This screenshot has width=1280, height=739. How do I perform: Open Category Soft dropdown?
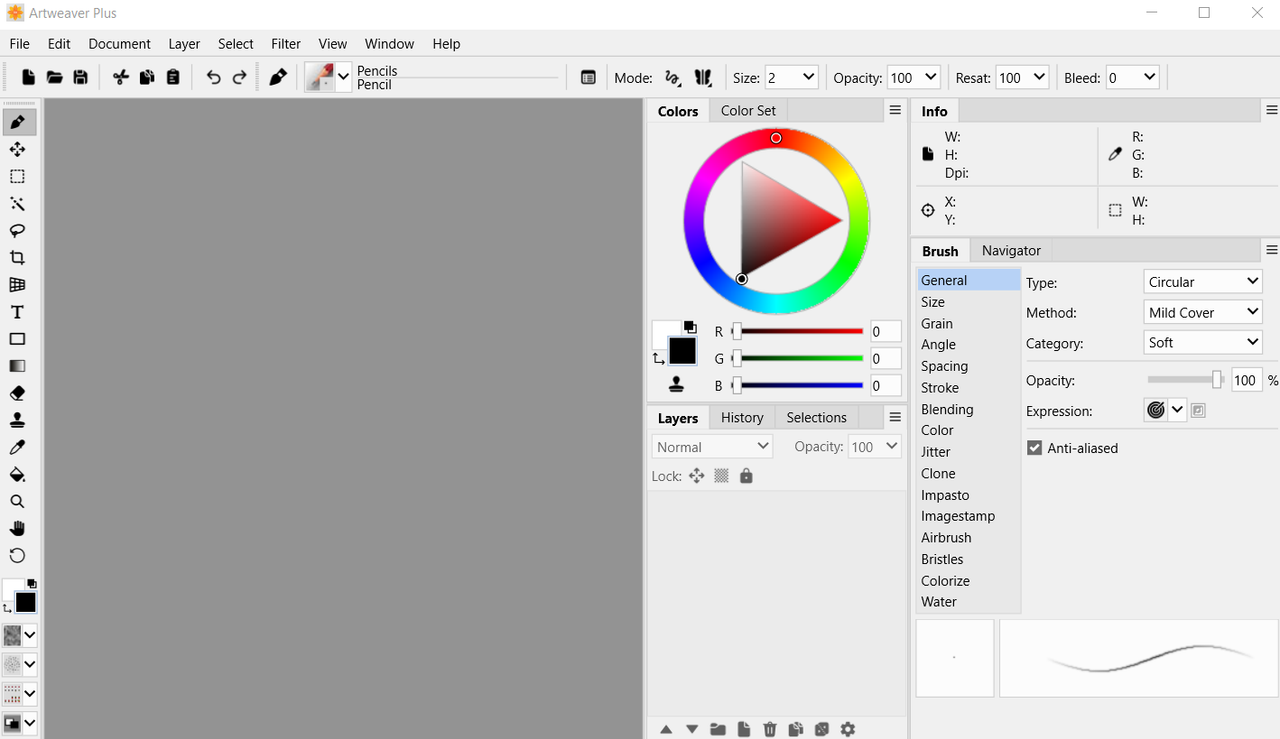(x=1203, y=342)
